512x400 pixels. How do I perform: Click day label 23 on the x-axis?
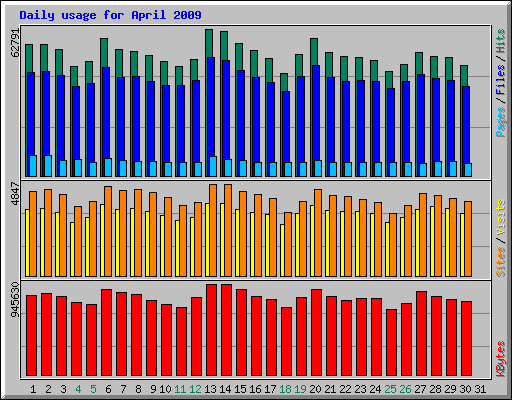[360, 389]
